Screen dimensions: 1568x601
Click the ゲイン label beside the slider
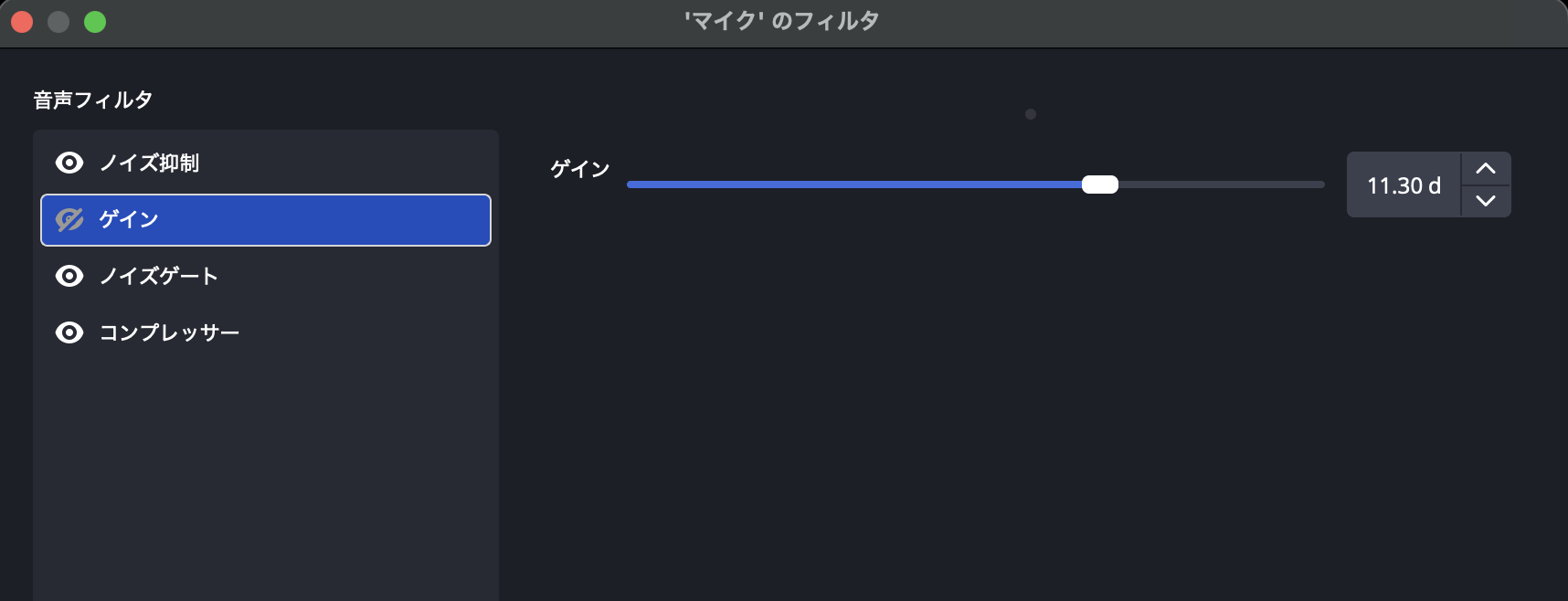coord(579,169)
